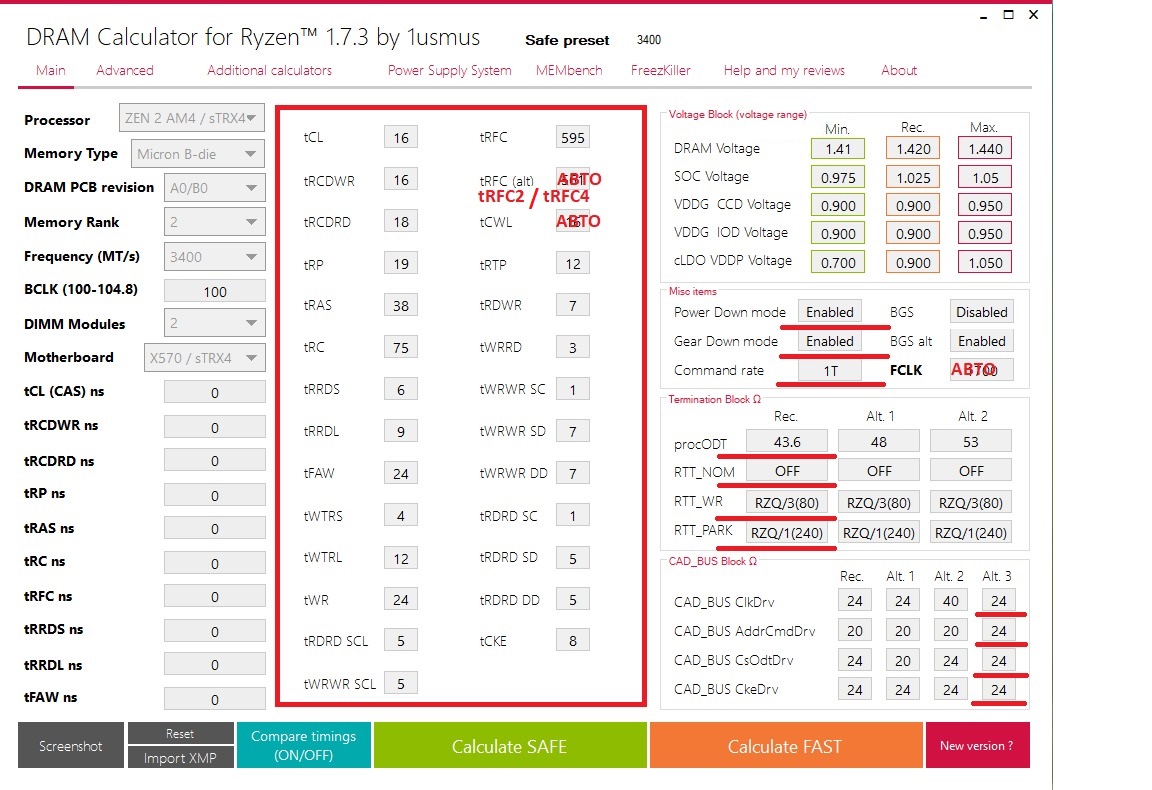Close the DRAM Calculator window

click(x=1033, y=15)
